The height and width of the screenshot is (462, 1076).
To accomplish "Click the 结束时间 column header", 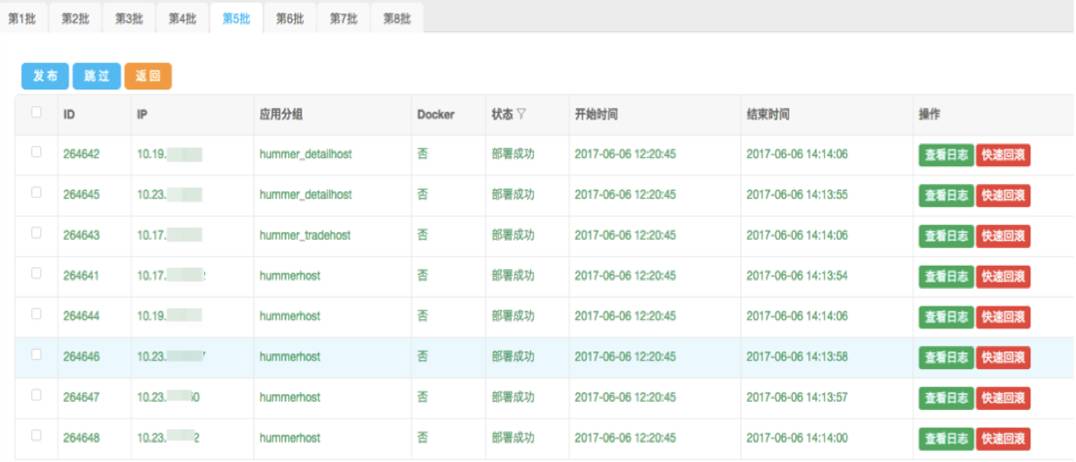I will [768, 115].
